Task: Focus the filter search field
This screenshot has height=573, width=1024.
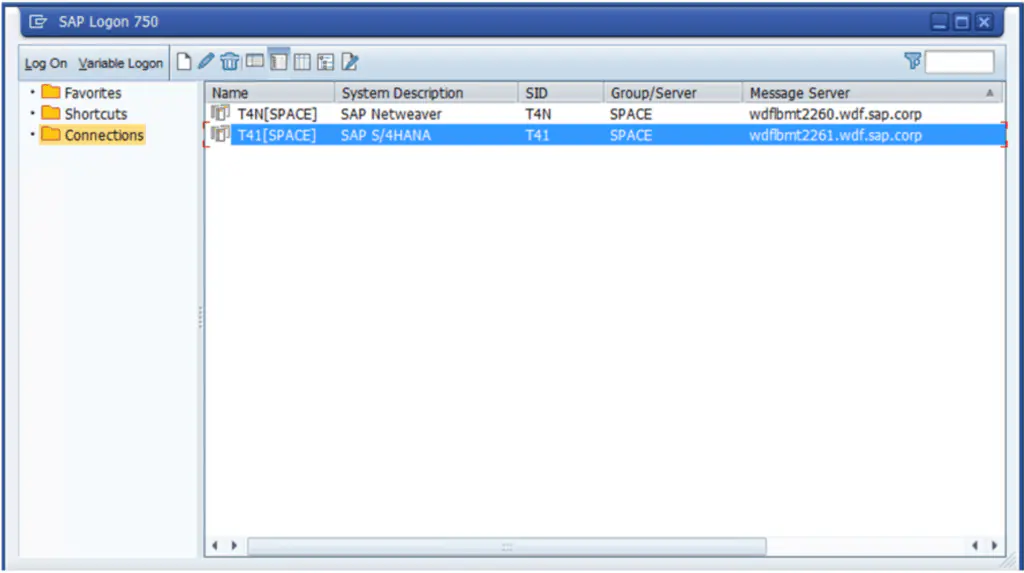Action: click(959, 62)
